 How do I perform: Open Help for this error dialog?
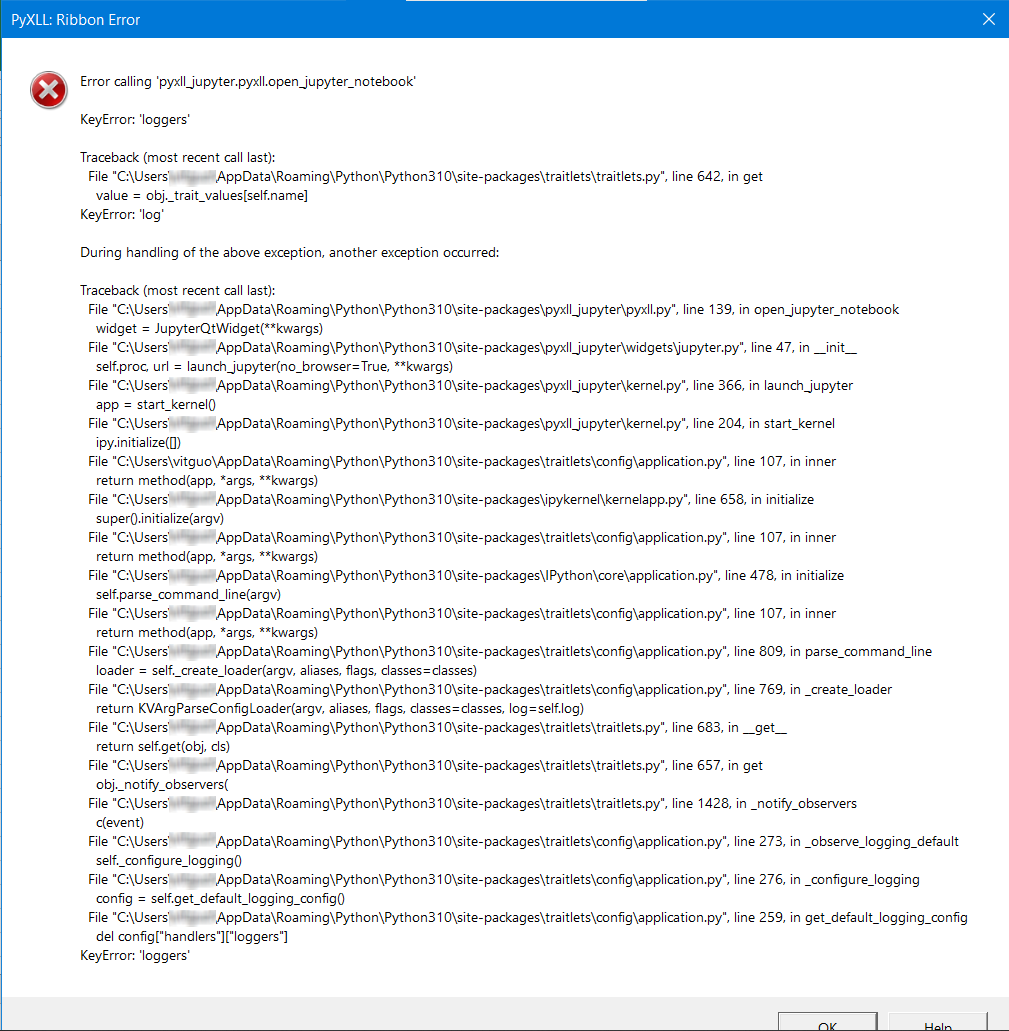coord(937,1022)
